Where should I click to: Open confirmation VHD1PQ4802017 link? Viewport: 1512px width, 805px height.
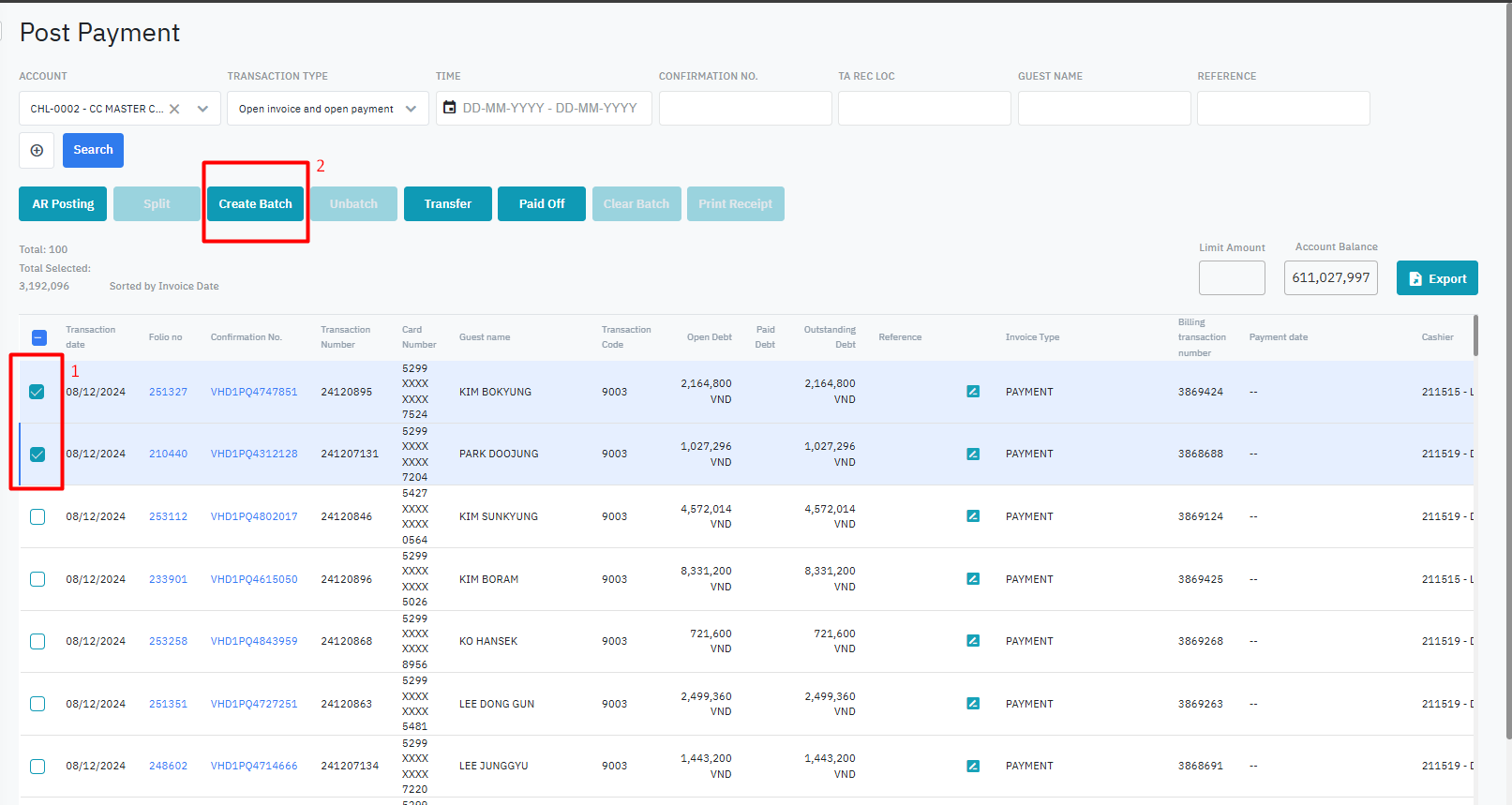coord(254,516)
